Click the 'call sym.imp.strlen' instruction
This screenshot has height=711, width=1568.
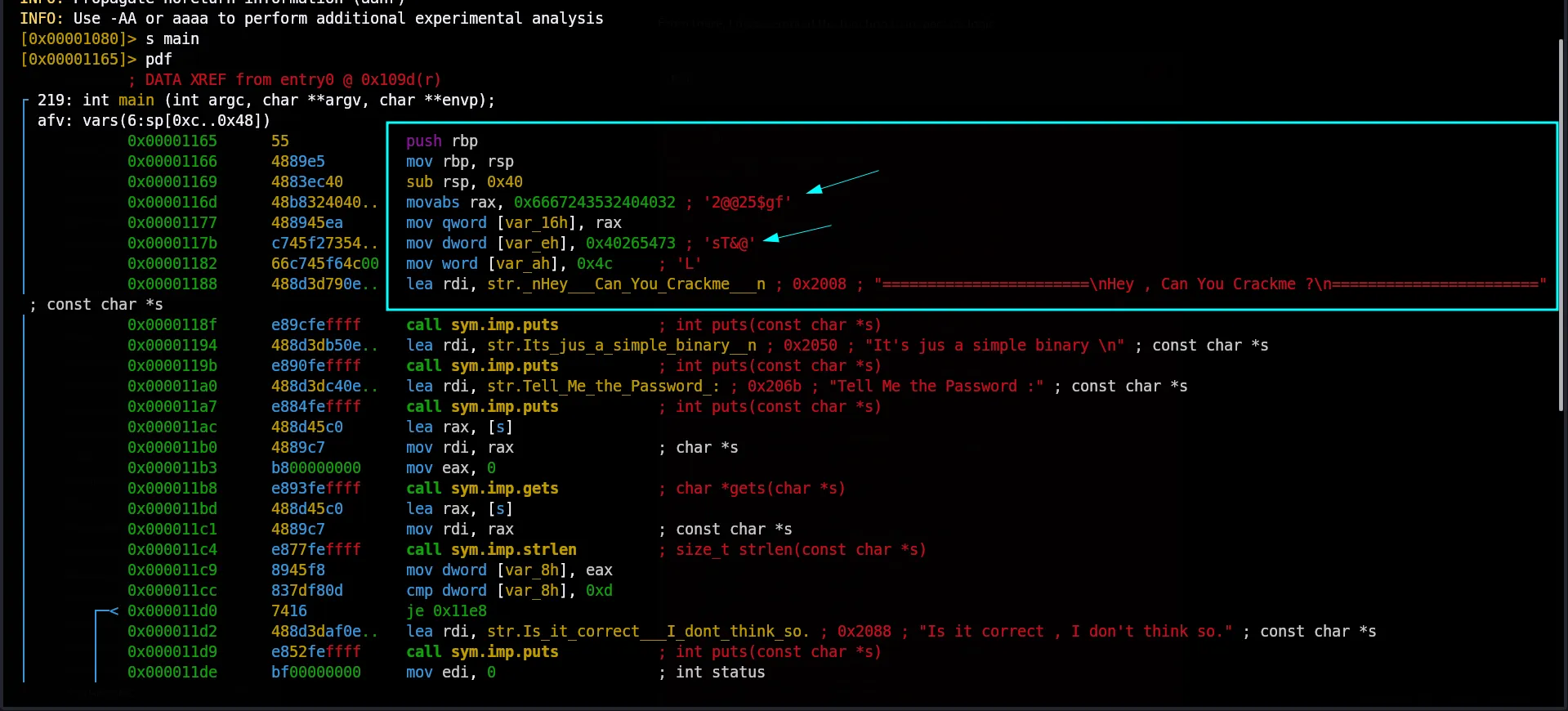491,550
